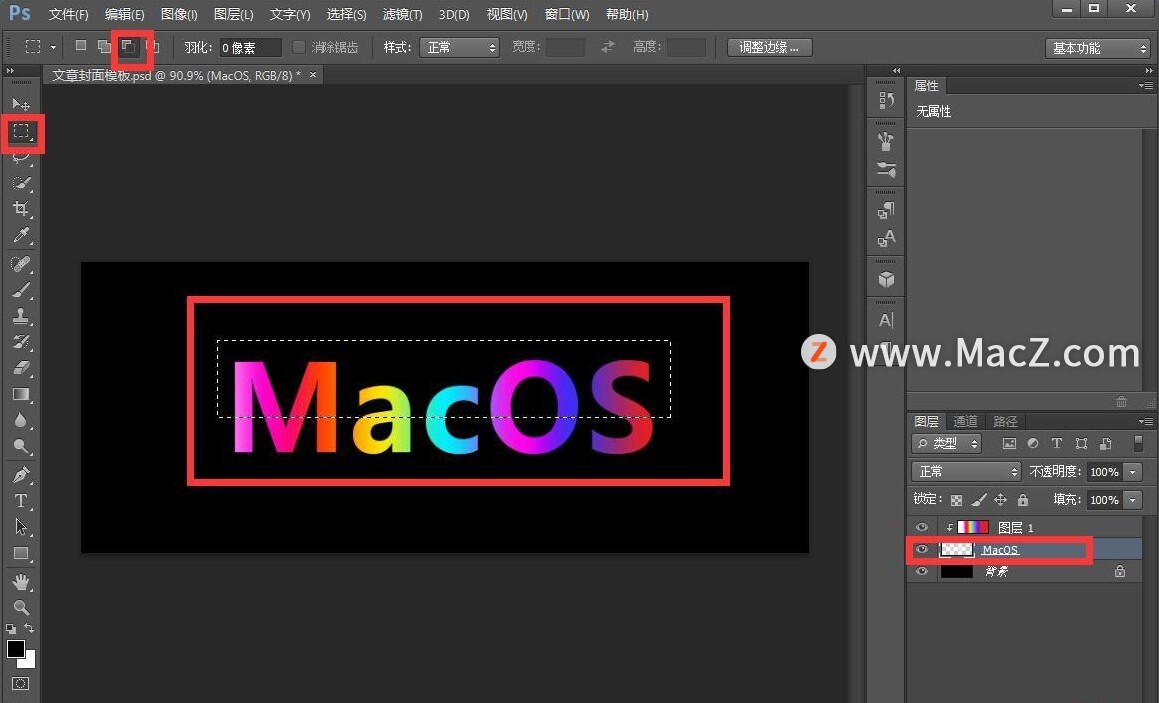This screenshot has height=703, width=1159.
Task: Open the 基本功能 workspace dropdown
Action: pos(1098,48)
